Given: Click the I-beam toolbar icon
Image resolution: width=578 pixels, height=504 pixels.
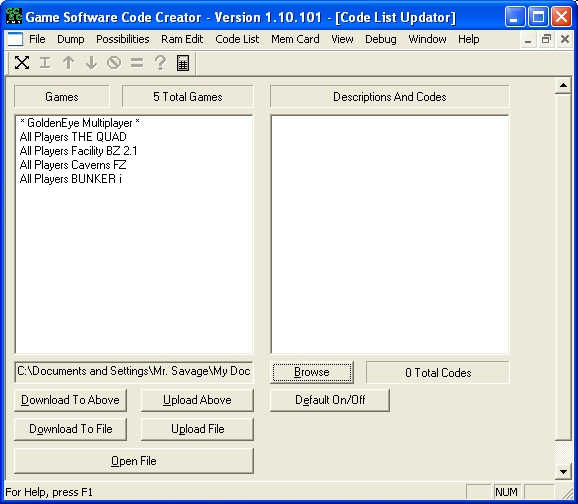Looking at the screenshot, I should coord(45,63).
